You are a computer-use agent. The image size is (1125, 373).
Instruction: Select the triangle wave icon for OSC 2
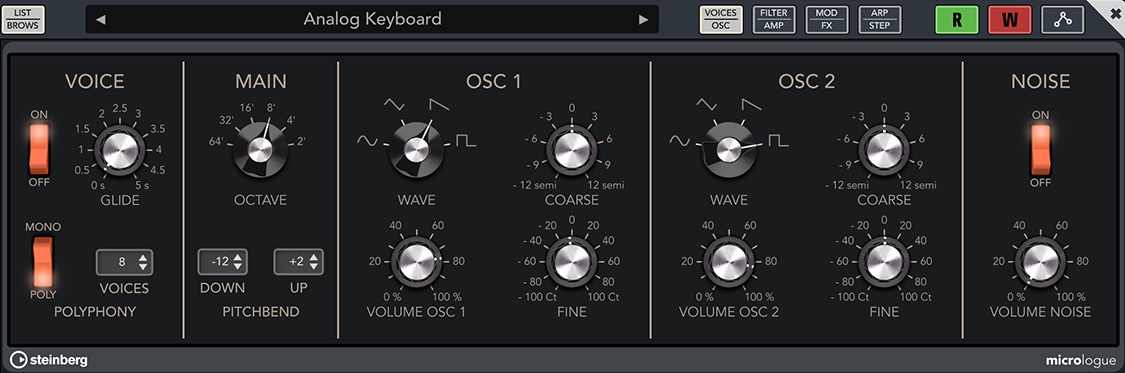click(707, 105)
